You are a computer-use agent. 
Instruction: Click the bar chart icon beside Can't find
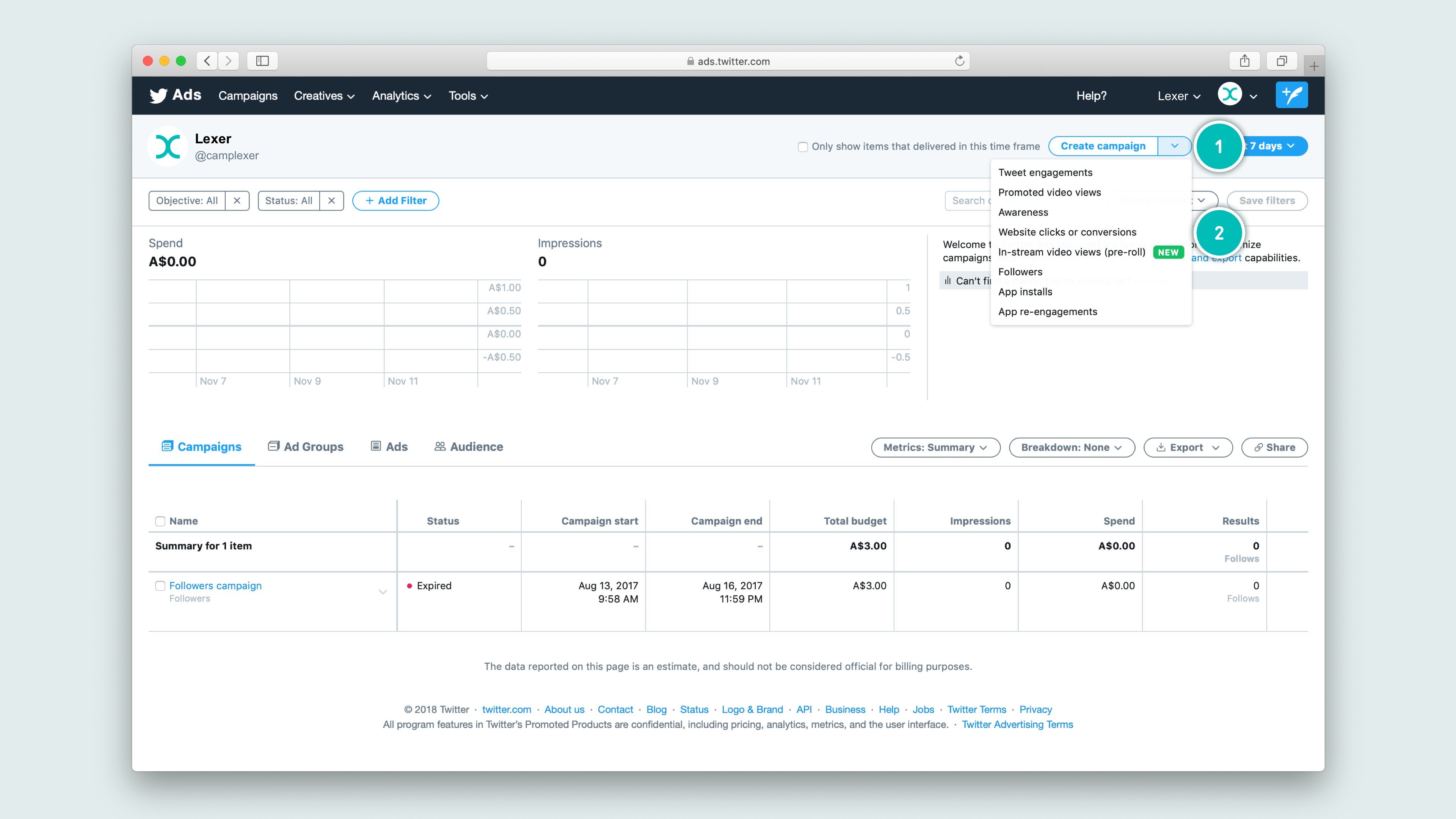(x=947, y=280)
